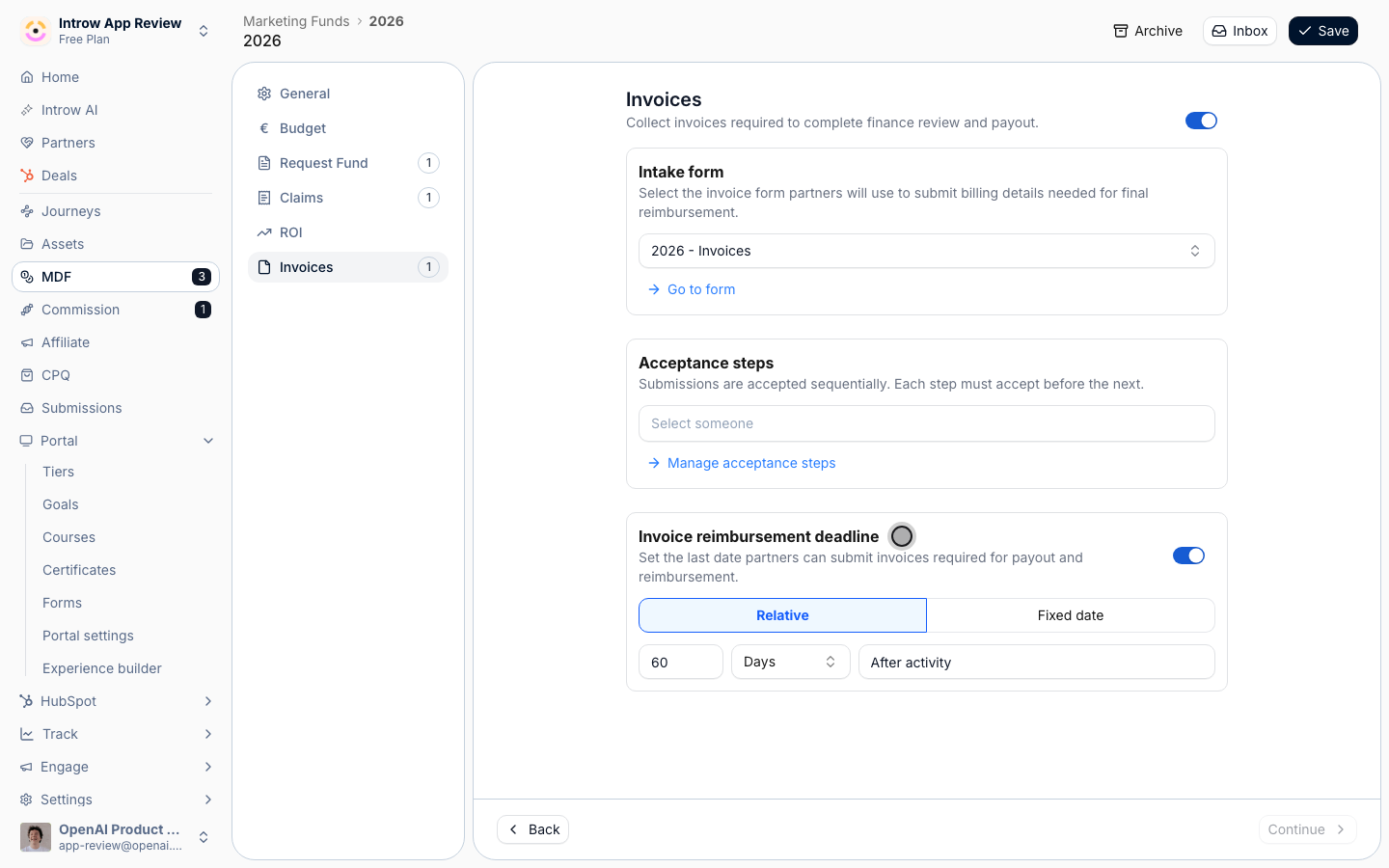Click the Journeys icon in sidebar
Image resolution: width=1389 pixels, height=868 pixels.
[x=27, y=211]
